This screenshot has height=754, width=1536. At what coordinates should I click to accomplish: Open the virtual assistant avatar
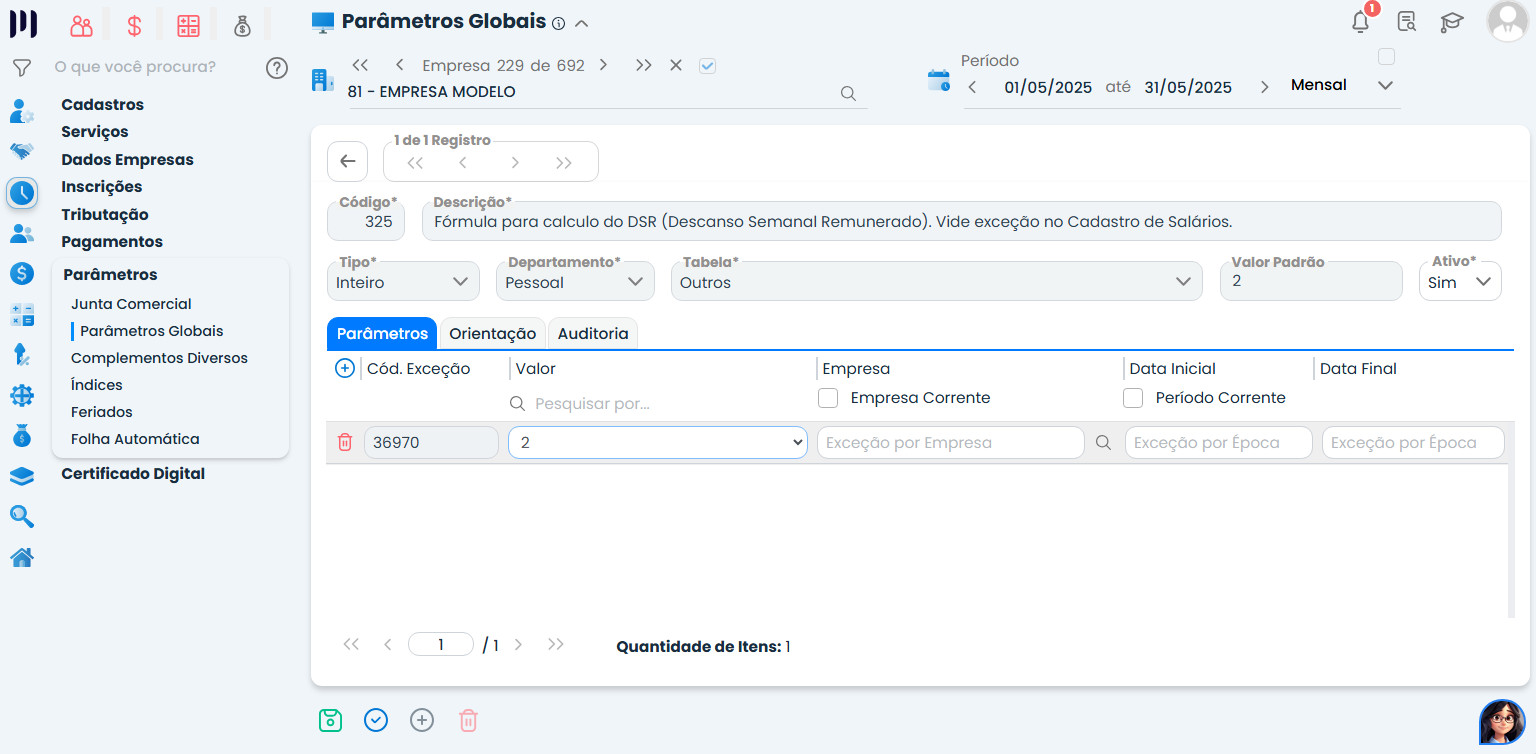pos(1501,721)
